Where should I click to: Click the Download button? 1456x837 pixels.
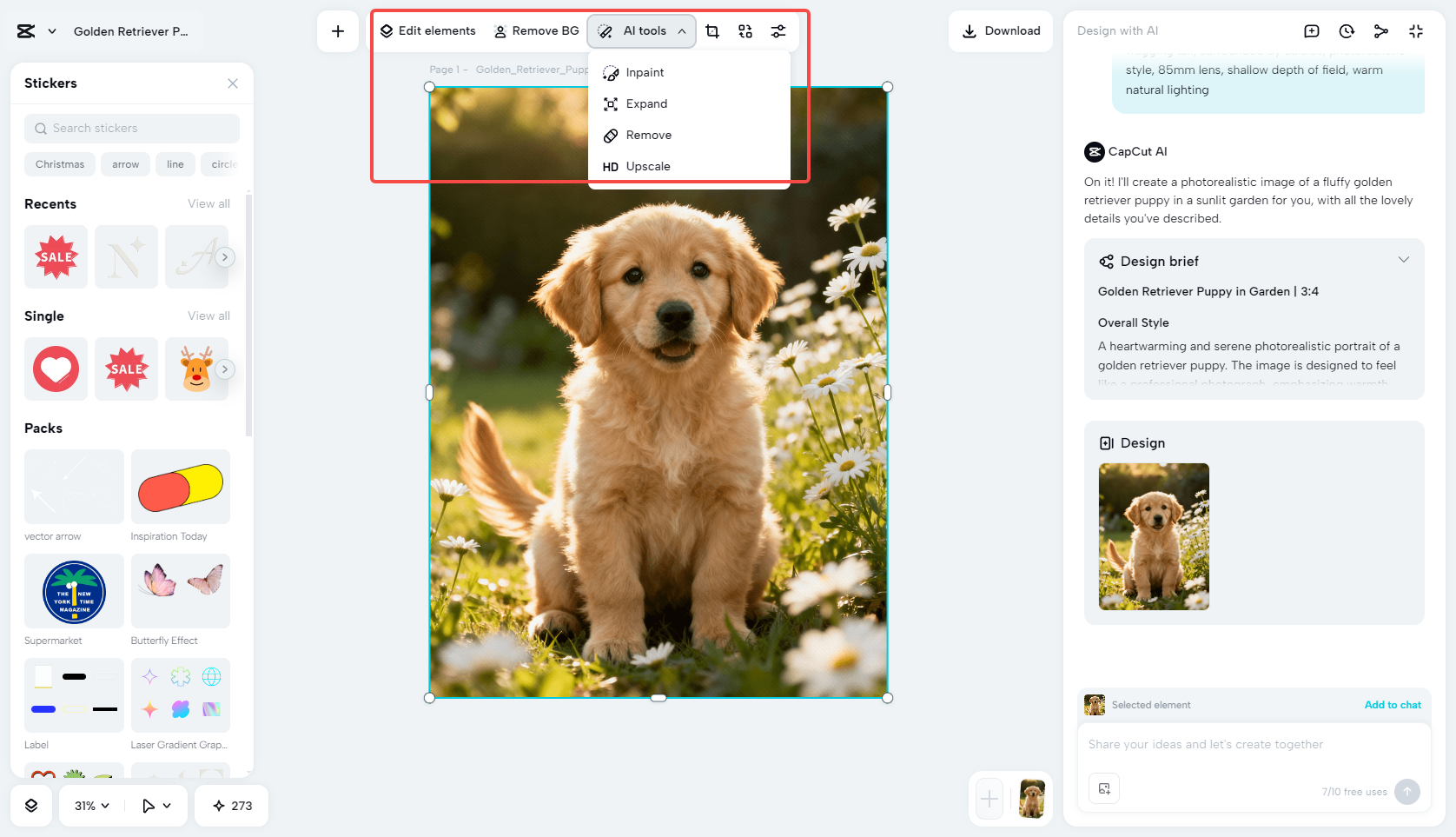click(1001, 30)
